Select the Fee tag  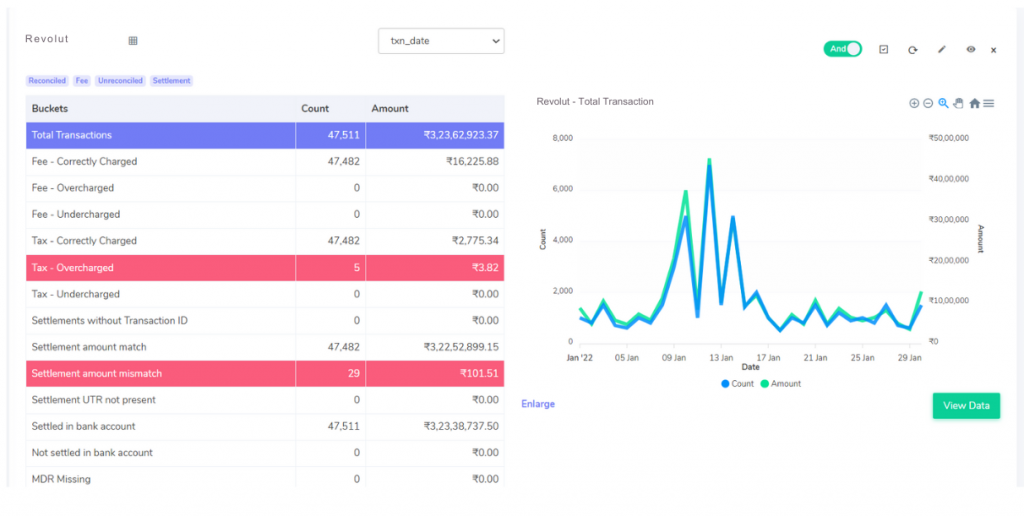82,81
